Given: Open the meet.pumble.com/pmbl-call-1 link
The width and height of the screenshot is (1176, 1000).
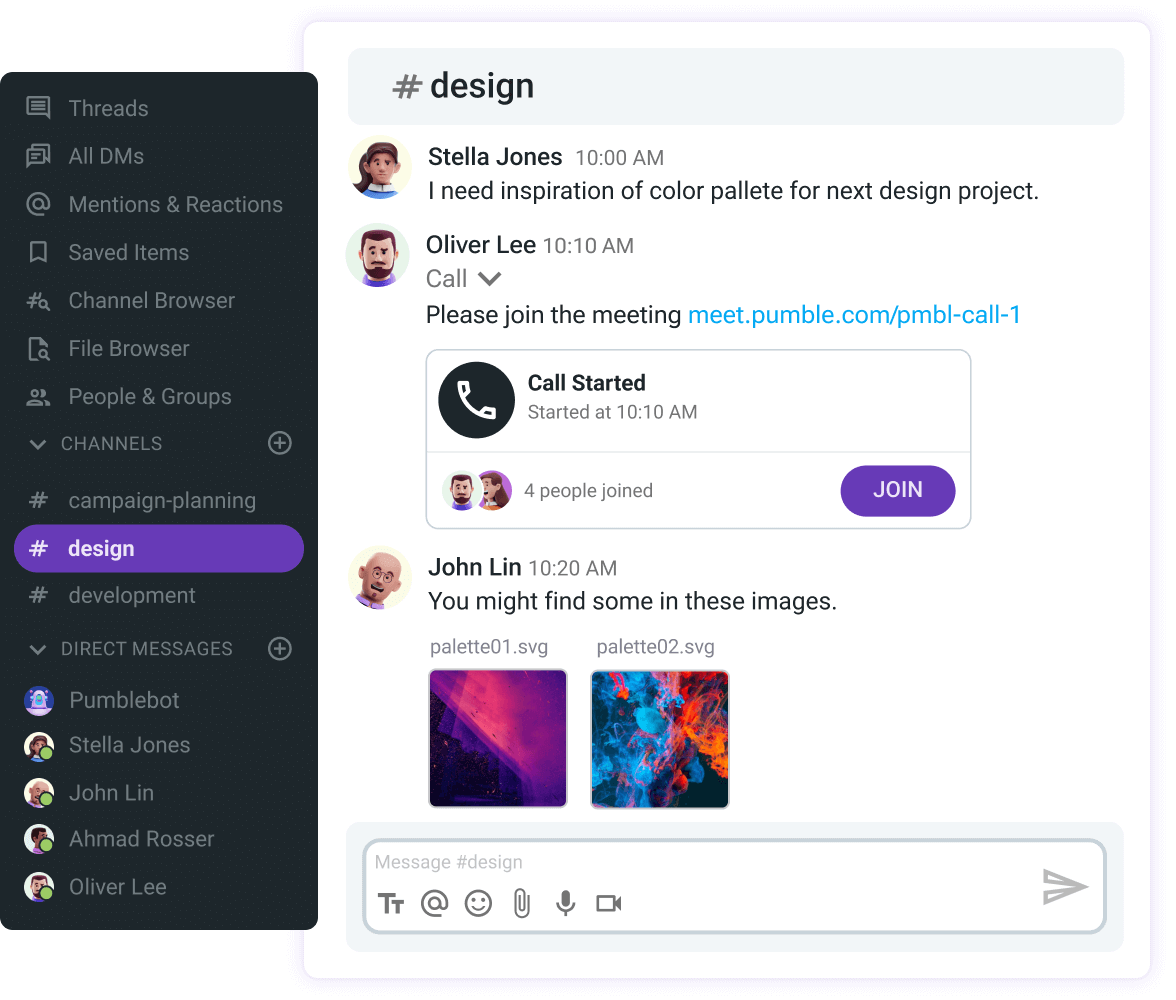Looking at the screenshot, I should (x=853, y=314).
